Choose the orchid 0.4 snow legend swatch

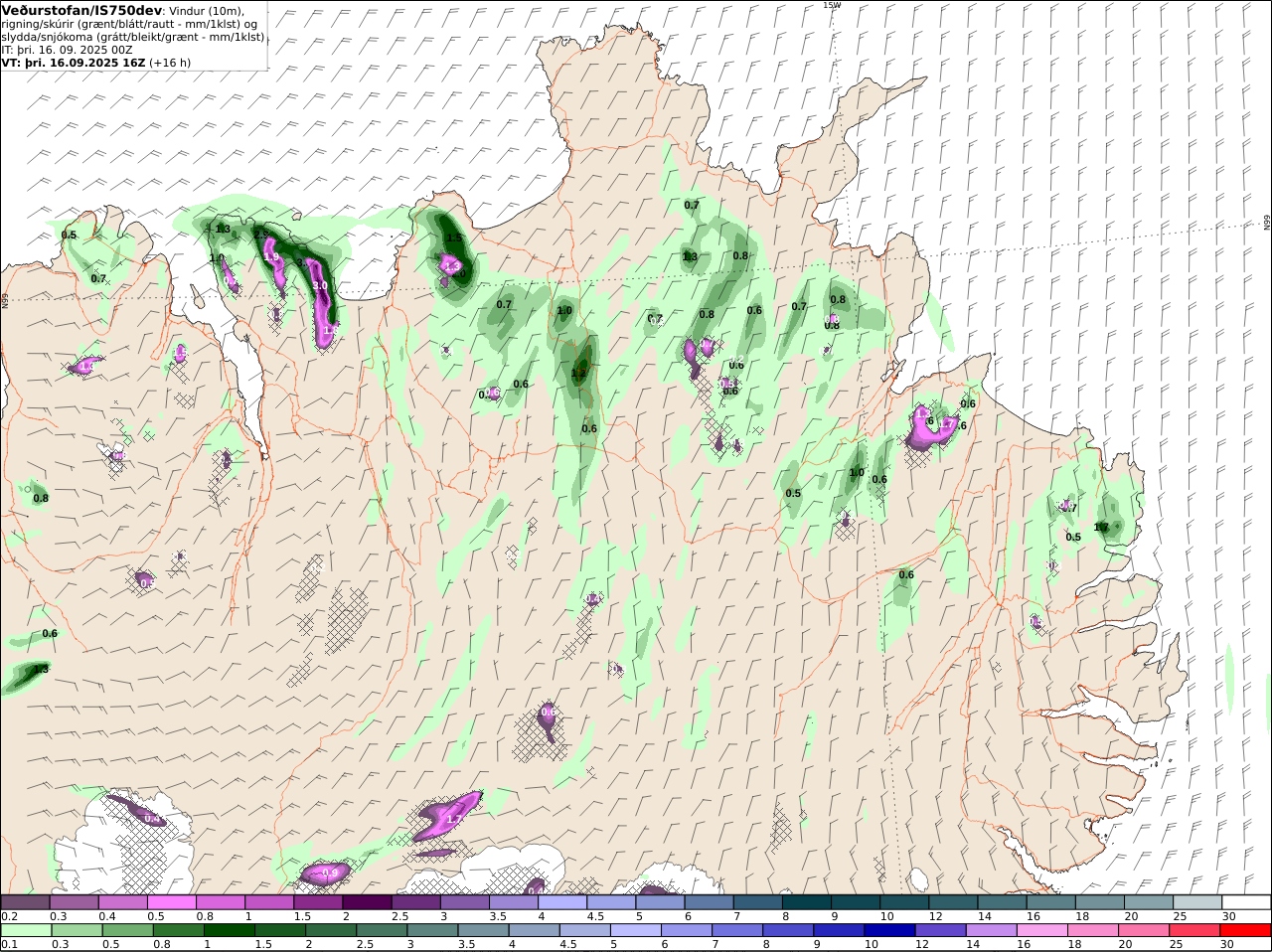[122, 902]
